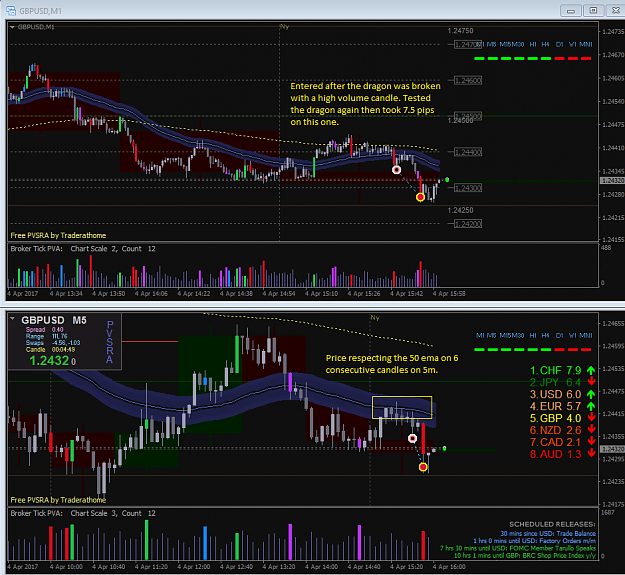
Task: Click the 1.24200 price level label on M1 chart
Action: pyautogui.click(x=468, y=224)
